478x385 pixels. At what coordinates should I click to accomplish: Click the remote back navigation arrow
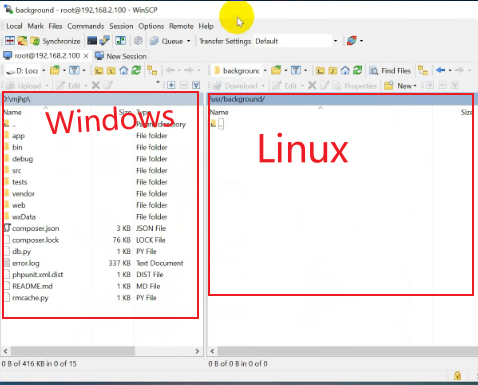tap(441, 70)
